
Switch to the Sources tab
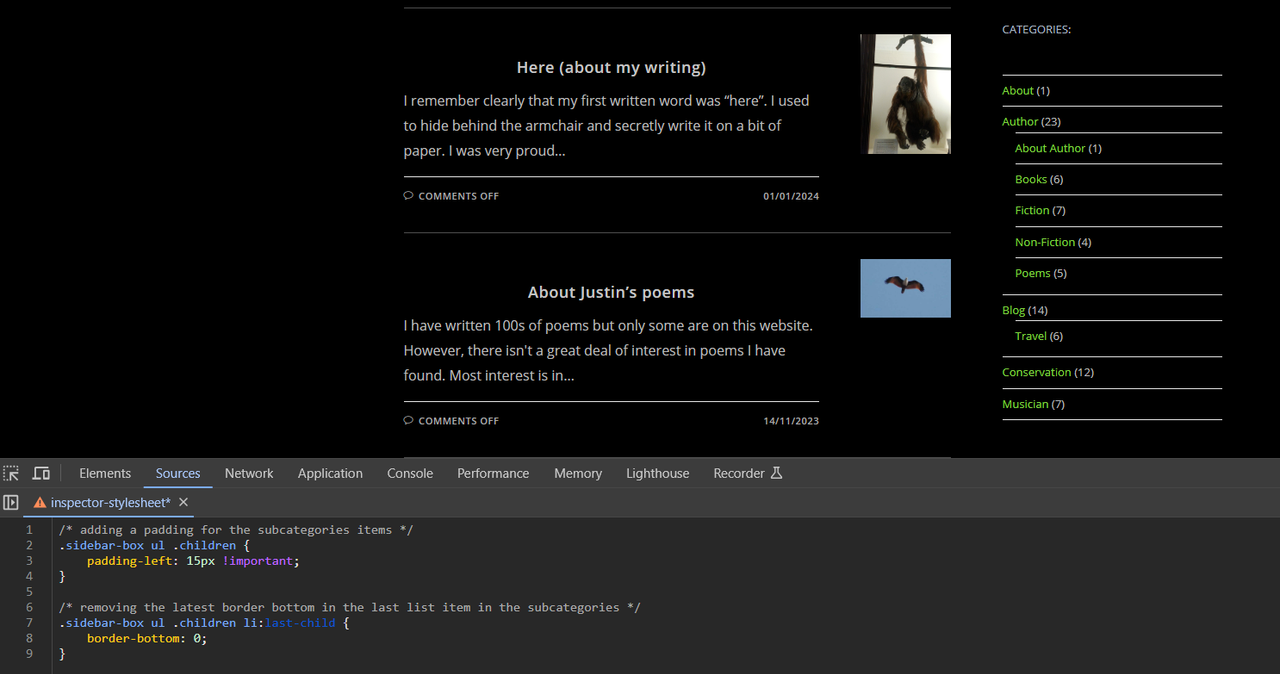click(178, 473)
